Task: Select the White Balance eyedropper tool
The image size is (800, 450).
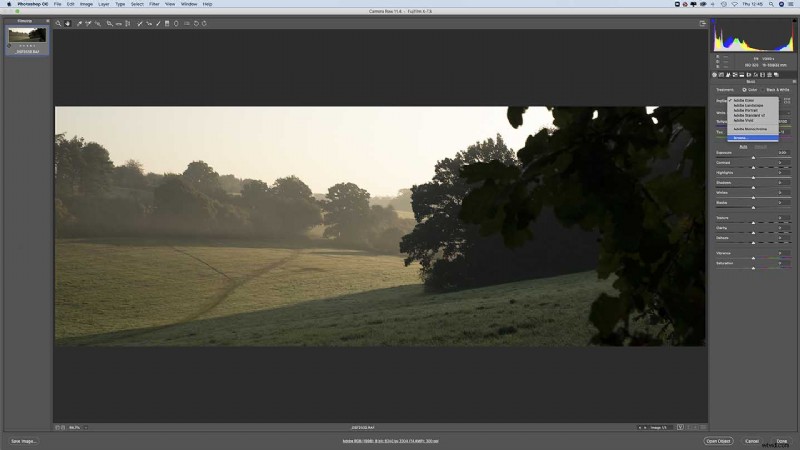Action: (x=79, y=23)
